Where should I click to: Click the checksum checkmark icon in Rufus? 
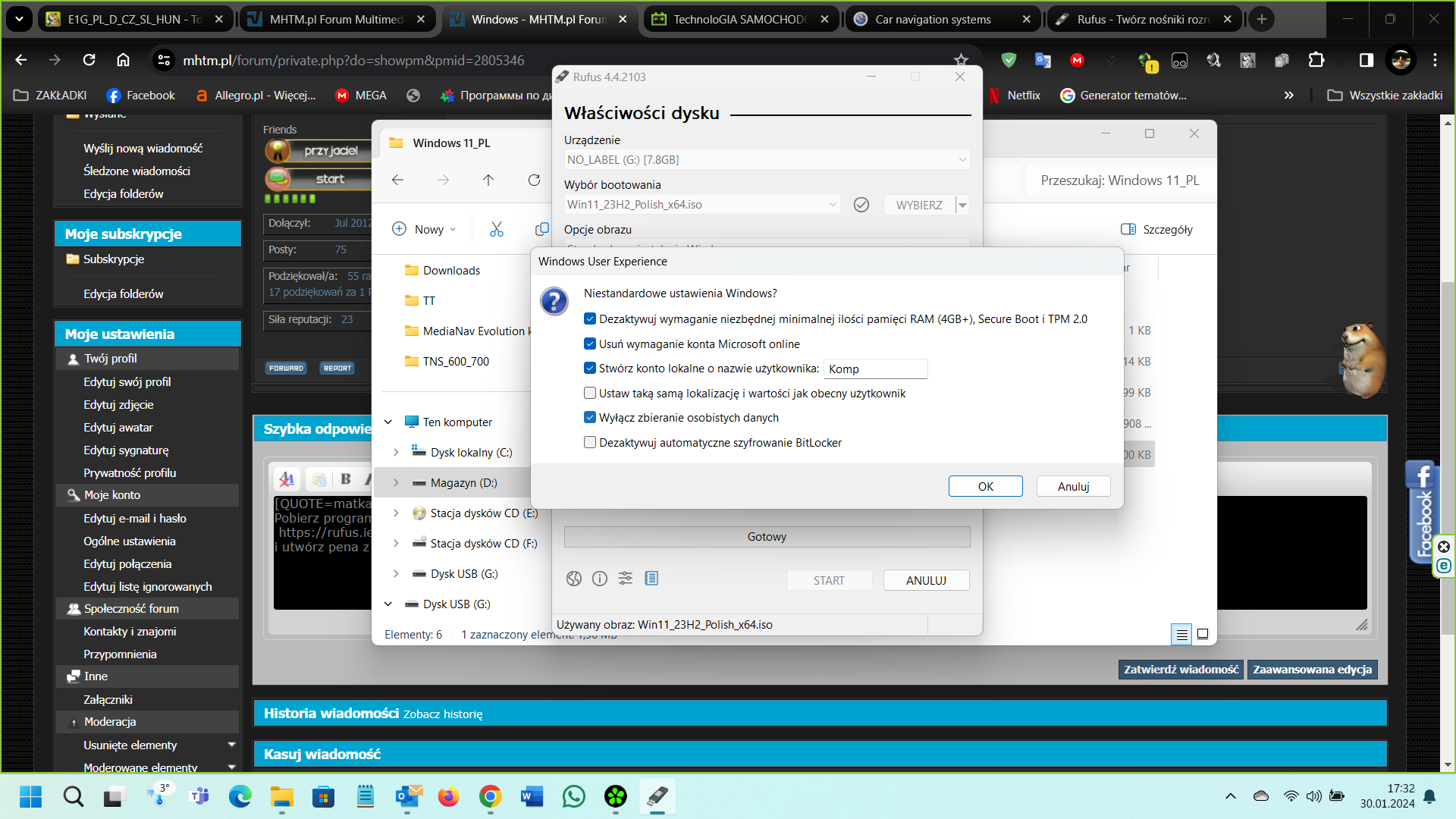pyautogui.click(x=861, y=205)
